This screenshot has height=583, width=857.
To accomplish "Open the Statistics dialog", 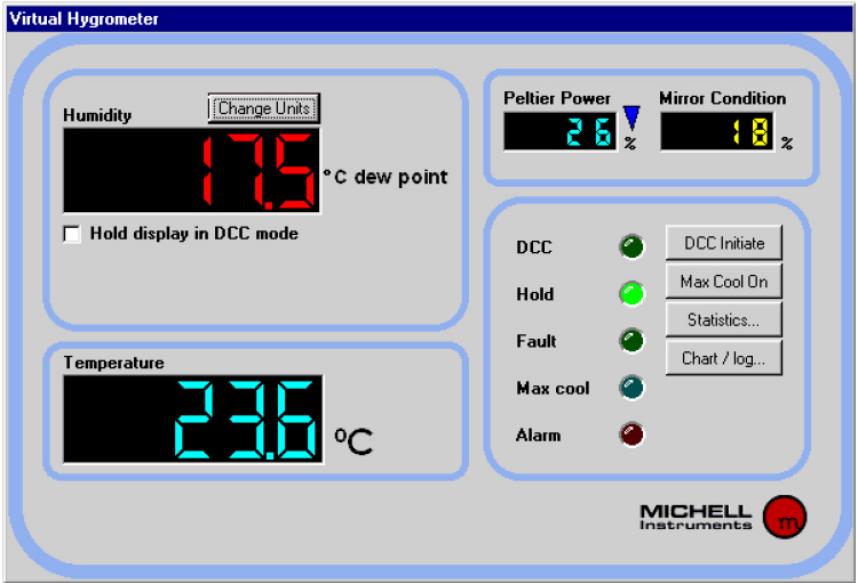I will [724, 319].
